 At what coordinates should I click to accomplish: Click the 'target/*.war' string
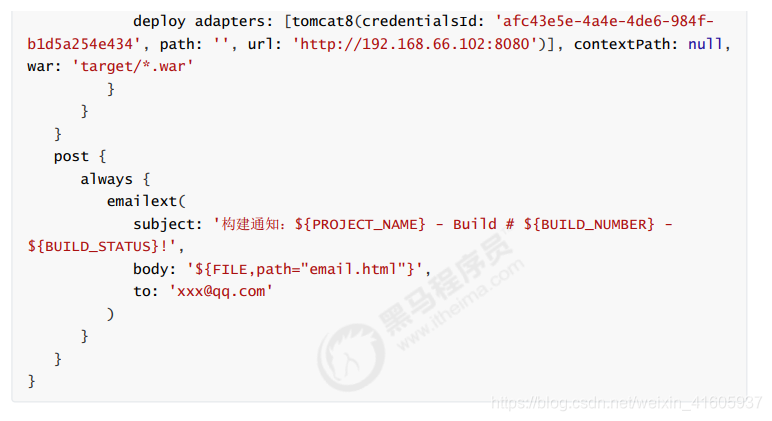pos(133,66)
